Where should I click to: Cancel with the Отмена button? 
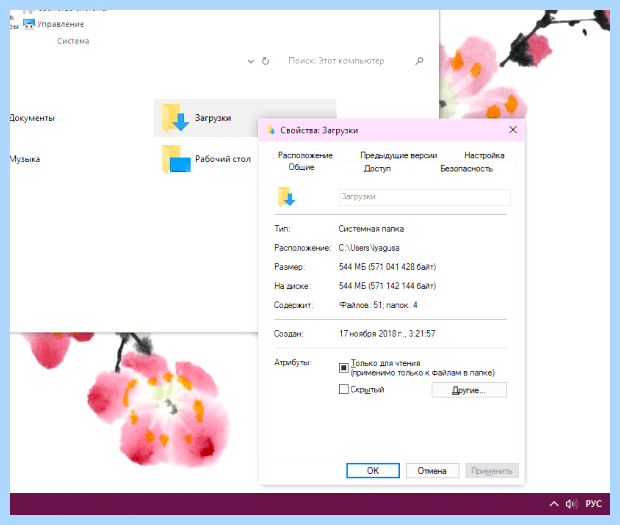(x=432, y=471)
